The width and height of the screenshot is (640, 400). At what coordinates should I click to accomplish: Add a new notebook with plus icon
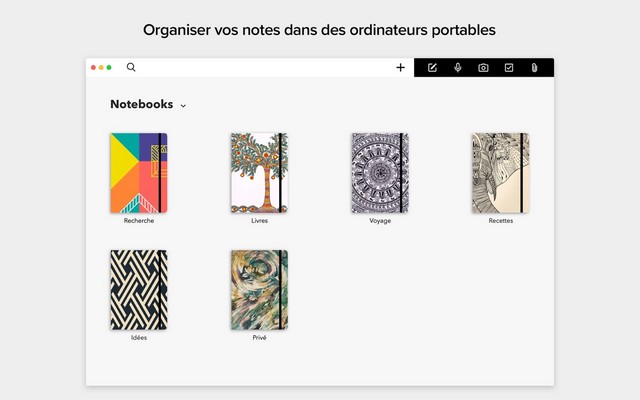pyautogui.click(x=400, y=68)
